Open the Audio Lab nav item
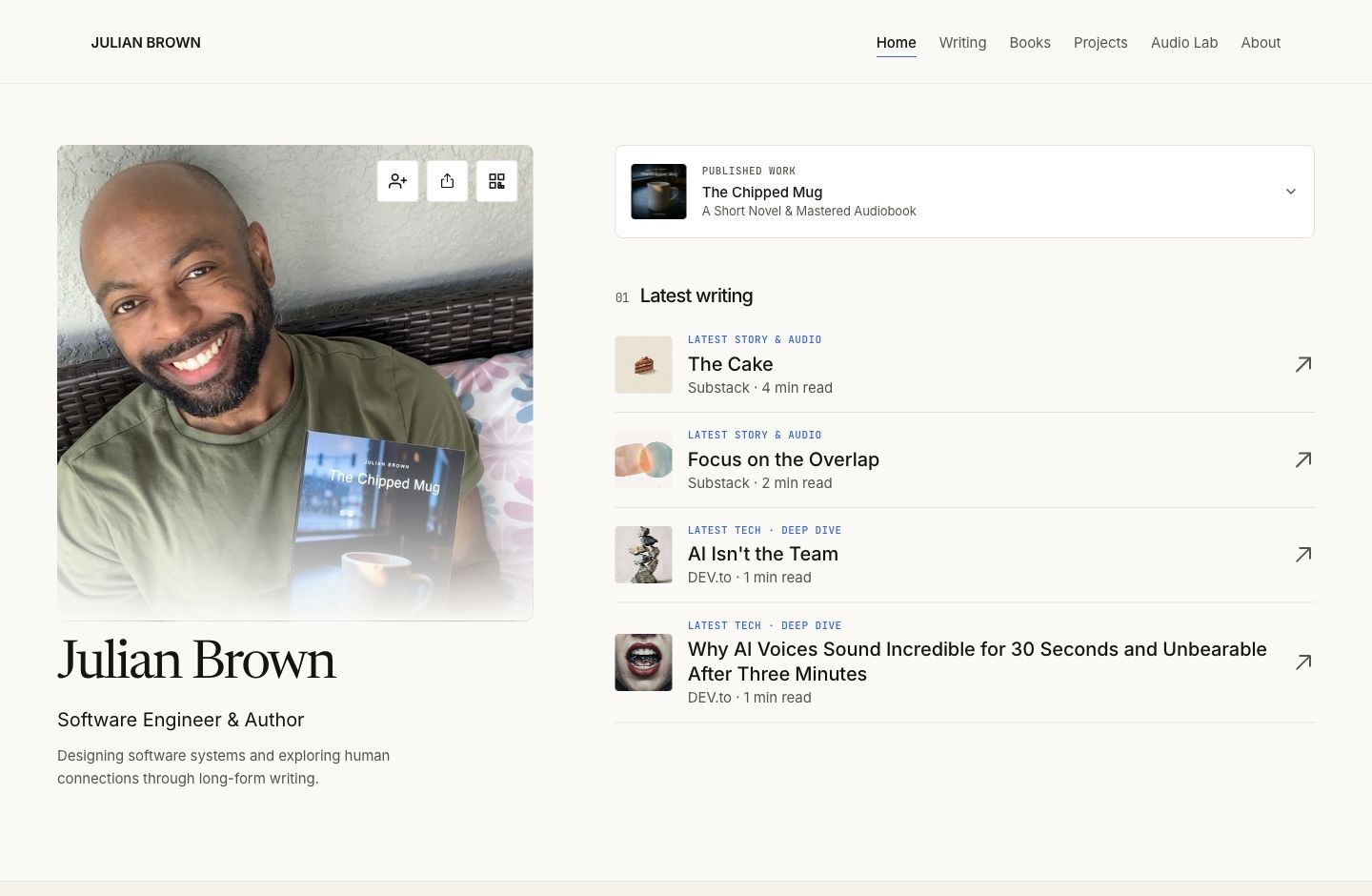The width and height of the screenshot is (1372, 896). [x=1184, y=43]
